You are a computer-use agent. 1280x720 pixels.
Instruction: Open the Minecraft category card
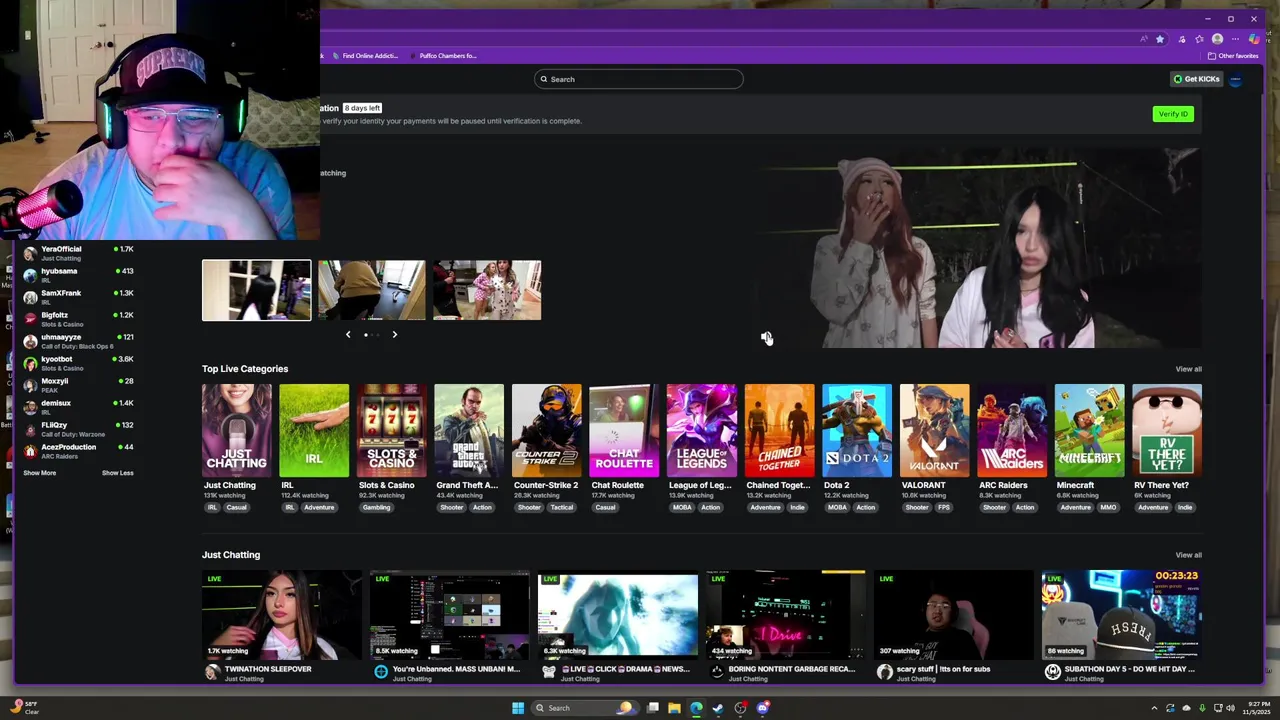(x=1089, y=430)
